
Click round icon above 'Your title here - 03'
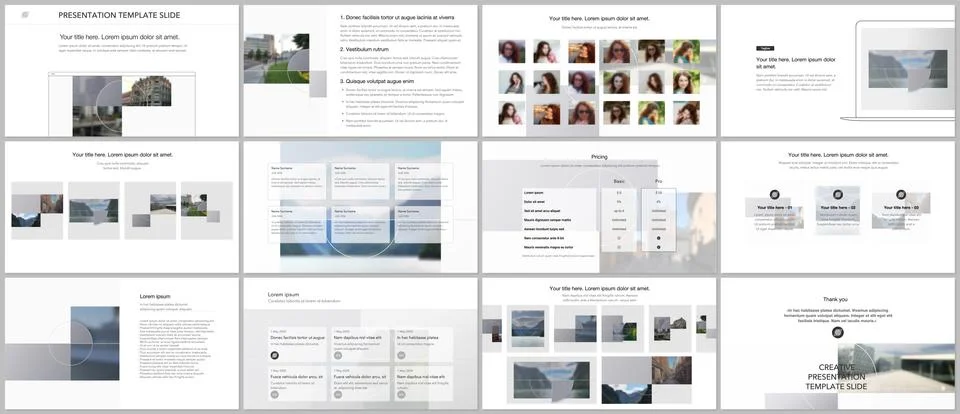point(901,194)
